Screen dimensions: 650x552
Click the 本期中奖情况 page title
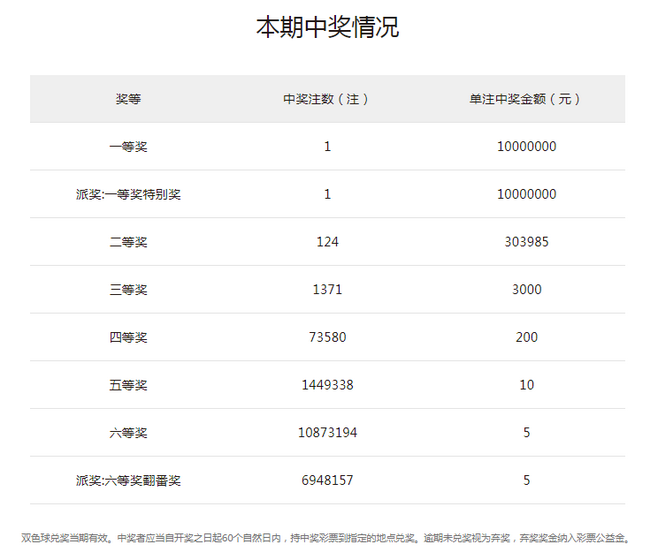coord(327,27)
